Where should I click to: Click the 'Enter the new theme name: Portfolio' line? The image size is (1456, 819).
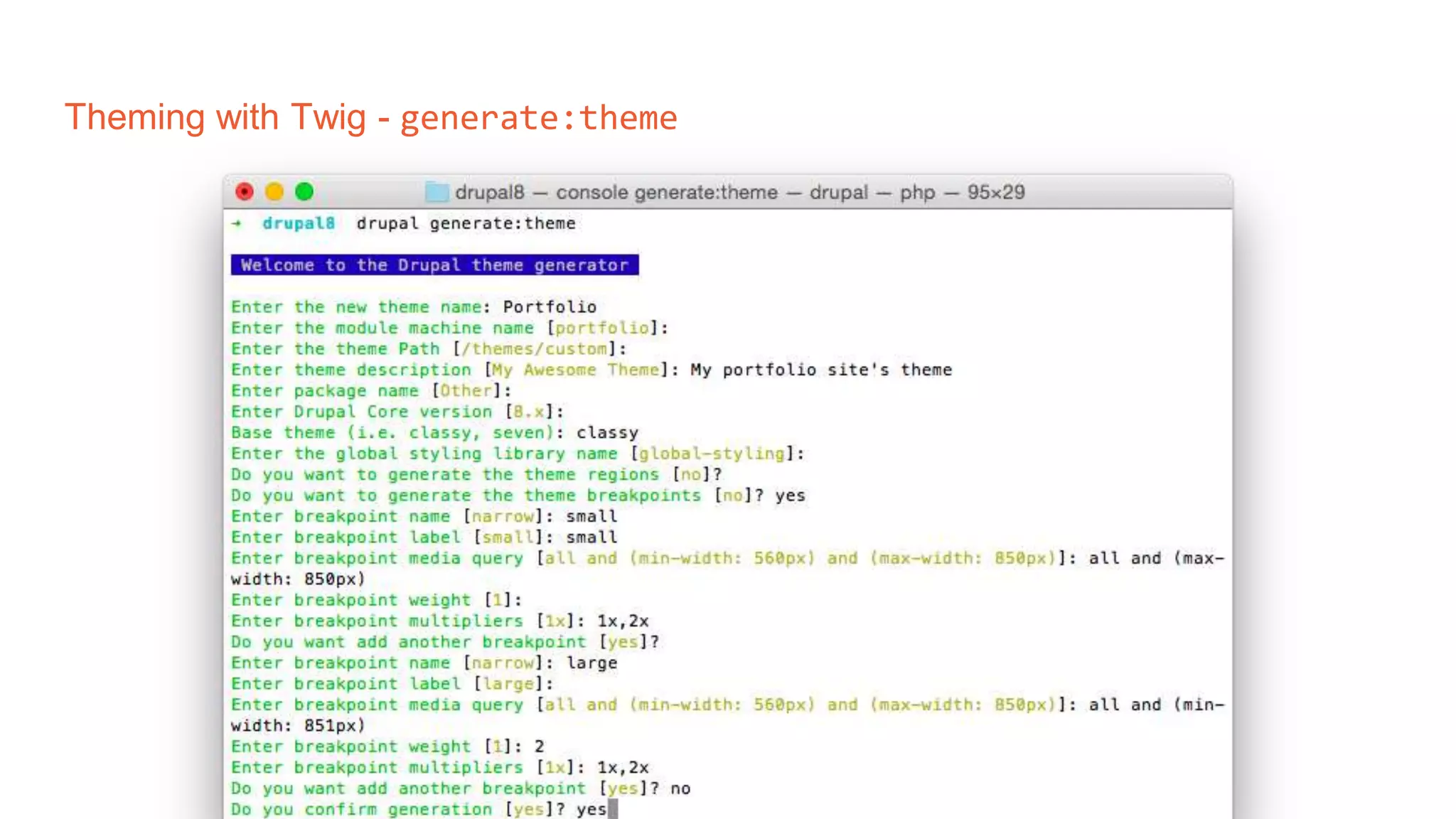click(414, 307)
